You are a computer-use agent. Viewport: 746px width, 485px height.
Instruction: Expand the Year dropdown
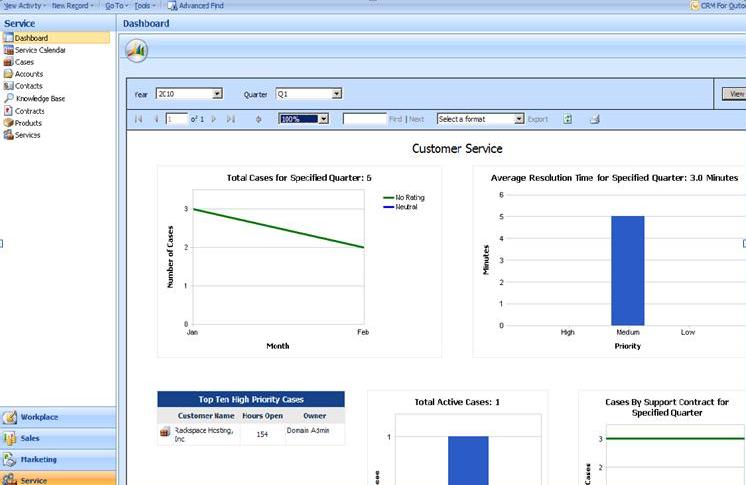[217, 94]
